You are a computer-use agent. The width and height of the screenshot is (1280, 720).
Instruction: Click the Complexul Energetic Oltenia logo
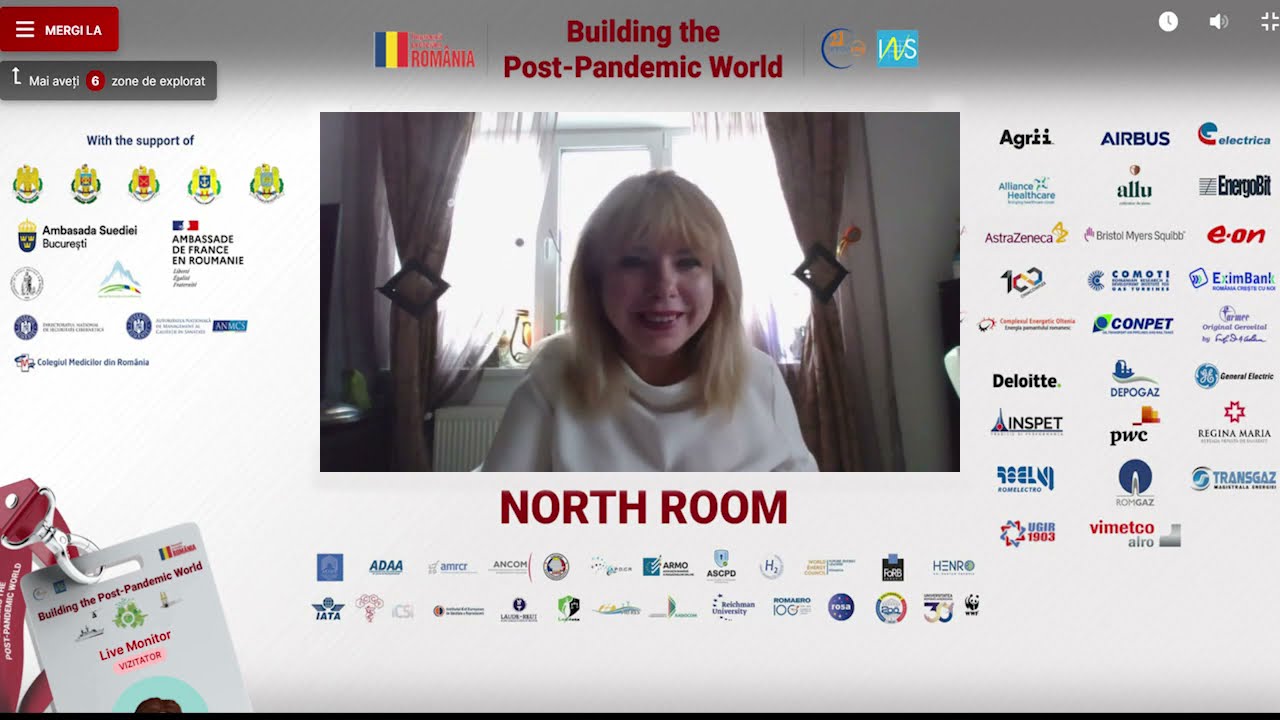[x=1025, y=324]
